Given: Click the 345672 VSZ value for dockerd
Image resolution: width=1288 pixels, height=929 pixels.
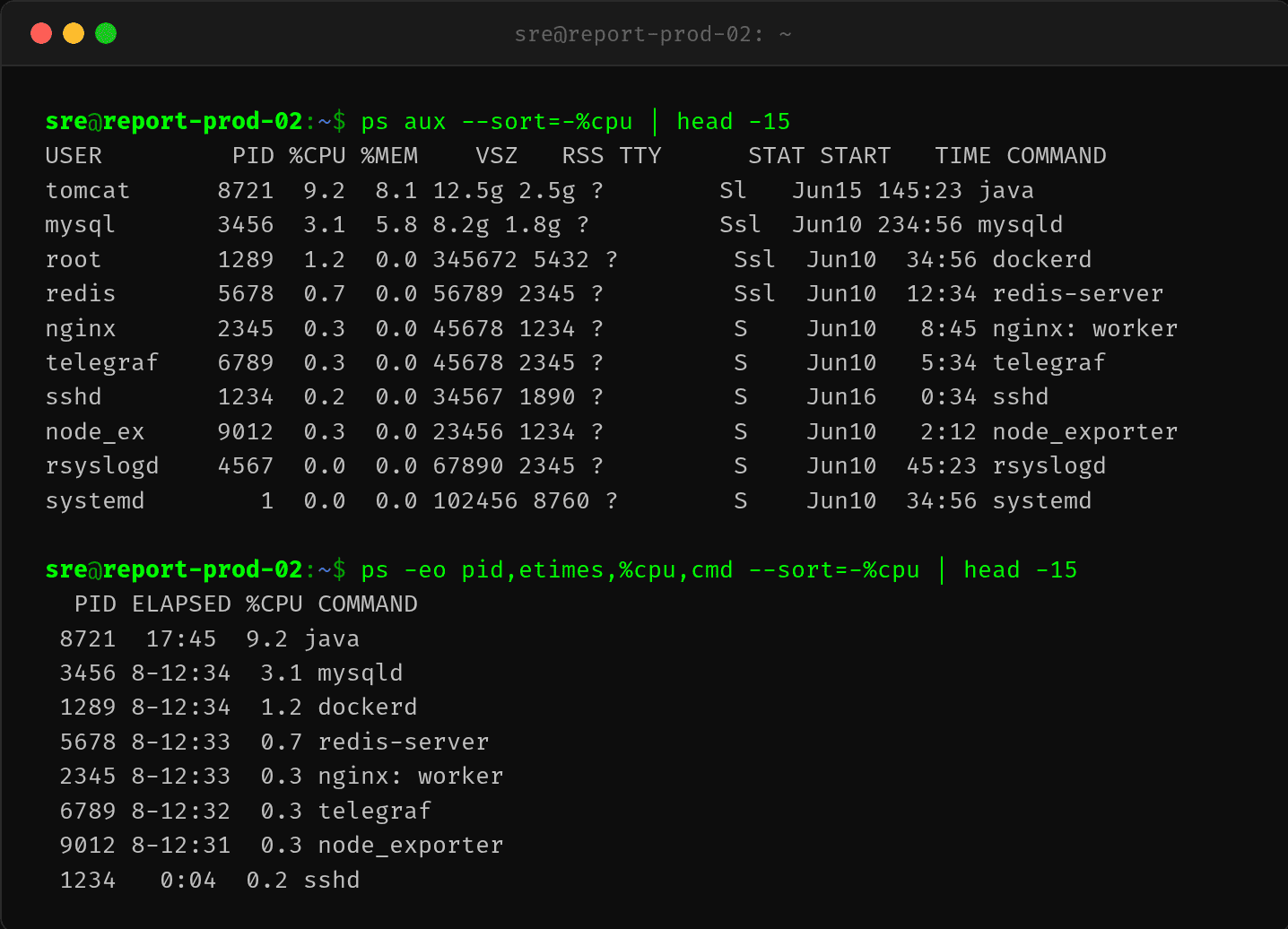Looking at the screenshot, I should [x=475, y=259].
